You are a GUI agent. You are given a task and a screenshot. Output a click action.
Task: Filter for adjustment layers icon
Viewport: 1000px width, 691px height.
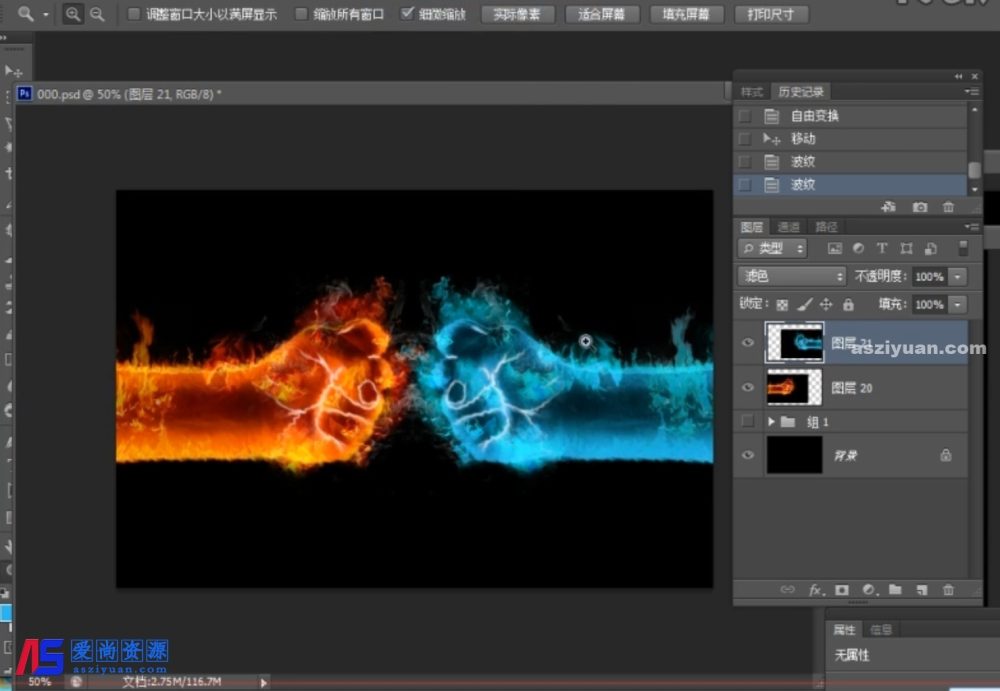[x=858, y=249]
